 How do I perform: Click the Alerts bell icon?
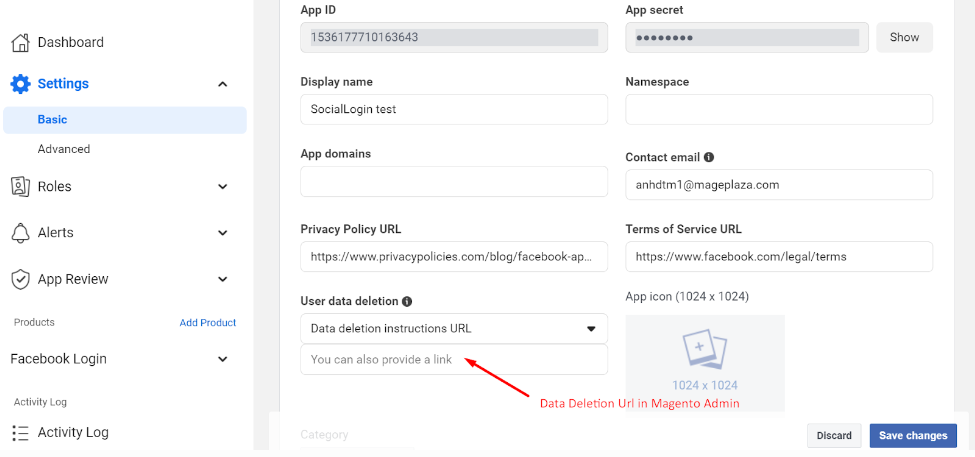(20, 232)
